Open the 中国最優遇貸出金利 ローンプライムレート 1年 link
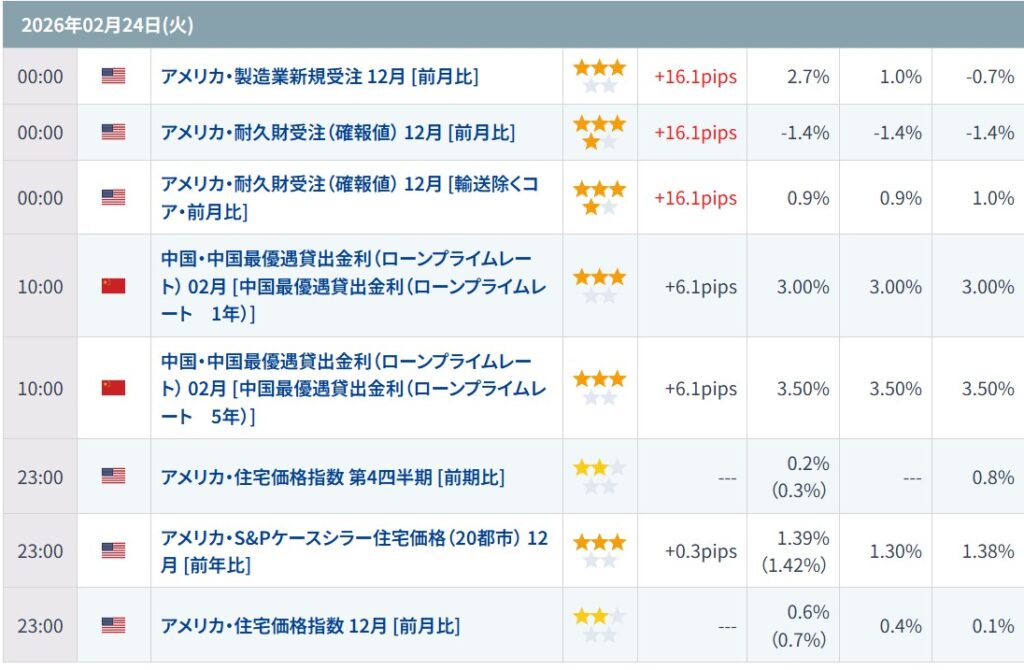The height and width of the screenshot is (670, 1024). (x=346, y=287)
